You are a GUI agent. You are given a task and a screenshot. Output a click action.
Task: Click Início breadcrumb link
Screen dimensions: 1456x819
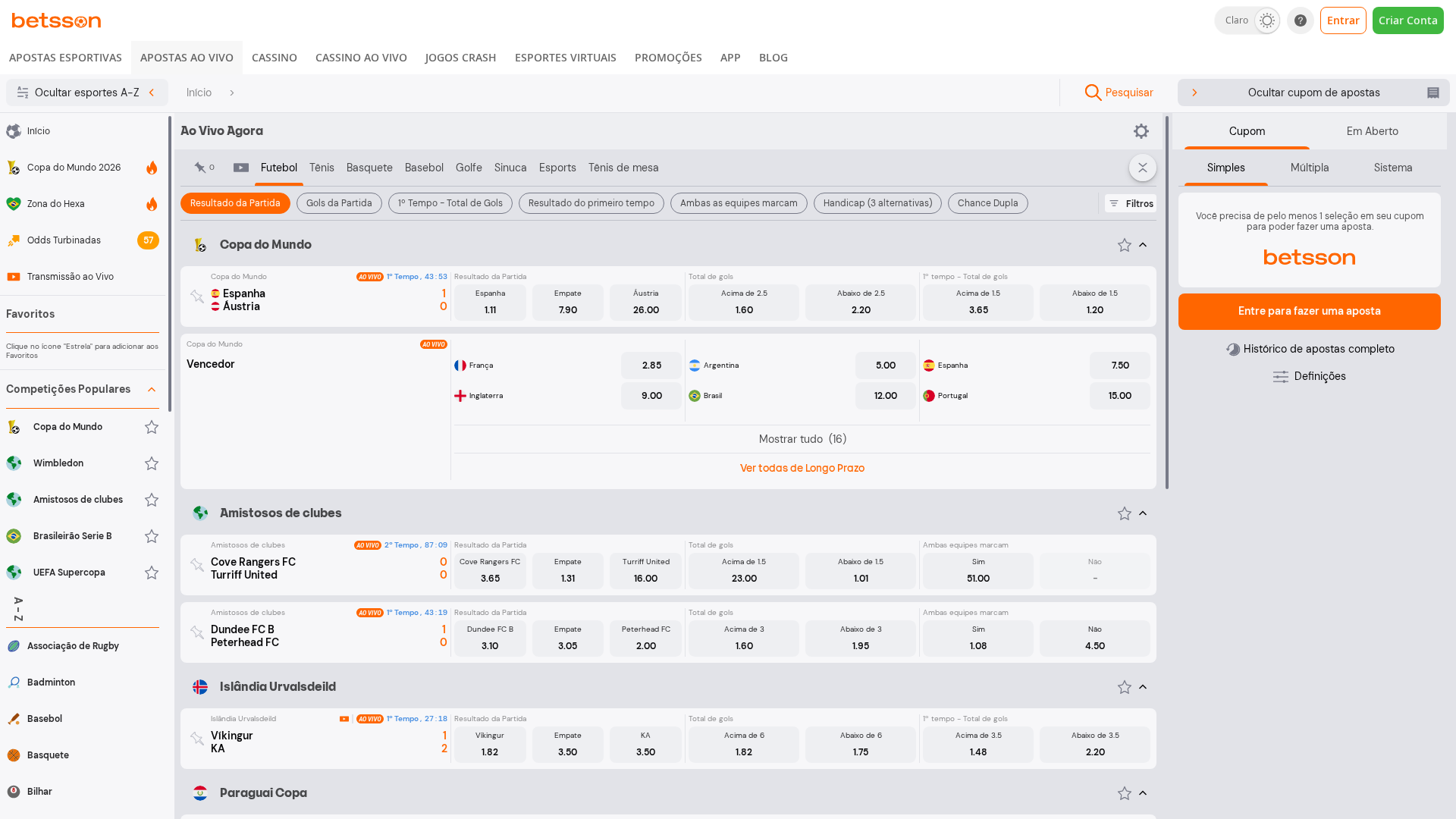coord(199,93)
